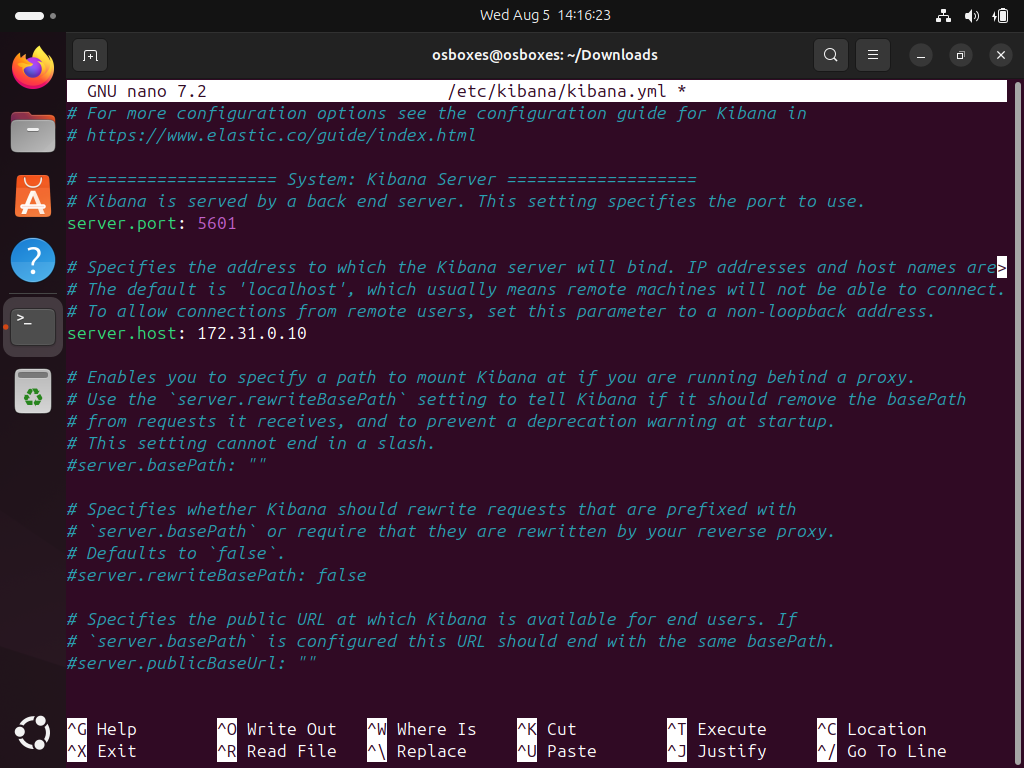
Task: Open the volume indicator
Action: 972,16
